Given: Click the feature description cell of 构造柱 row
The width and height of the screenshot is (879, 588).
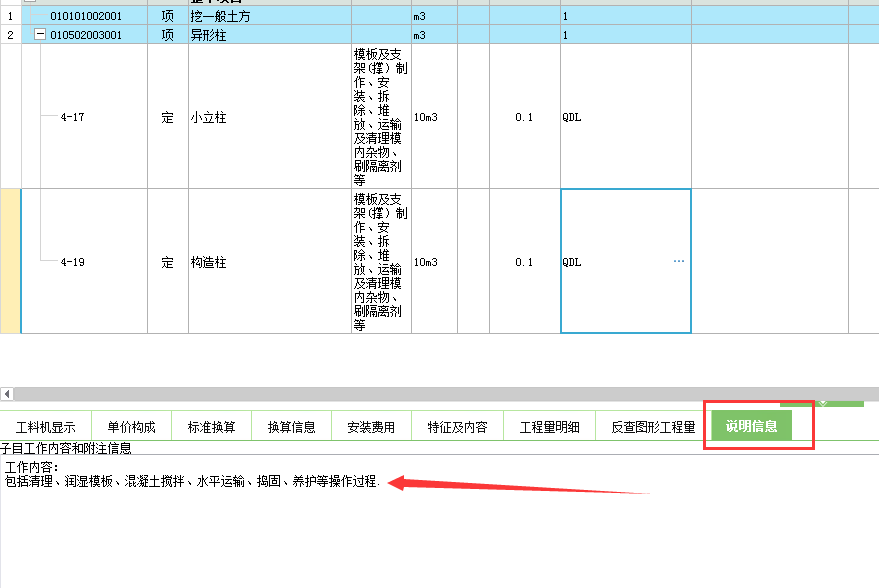Looking at the screenshot, I should click(381, 262).
